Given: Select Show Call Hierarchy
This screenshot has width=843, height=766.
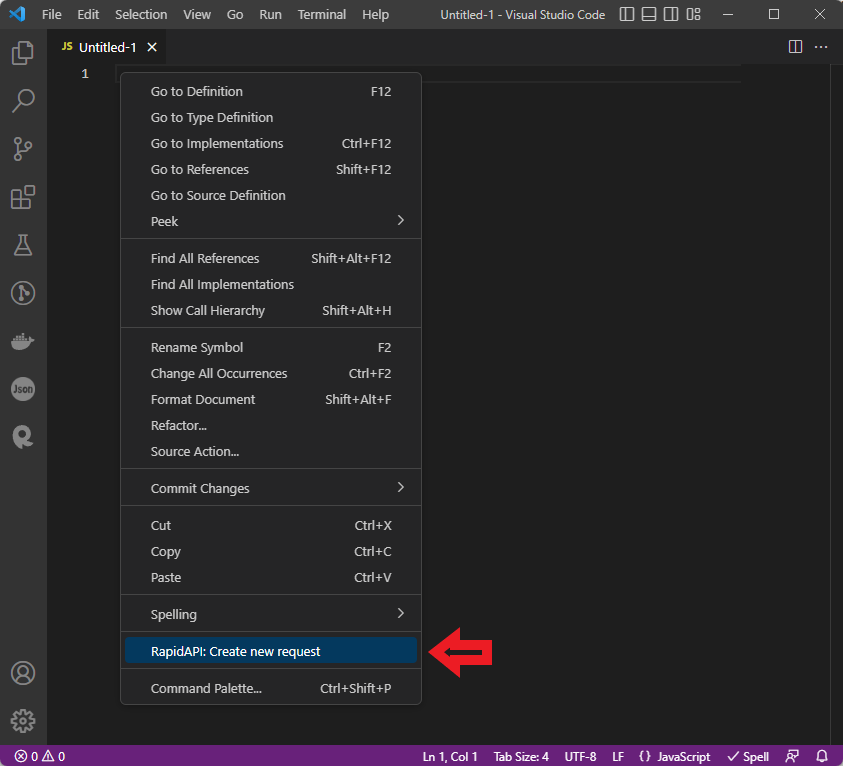Looking at the screenshot, I should 271,310.
